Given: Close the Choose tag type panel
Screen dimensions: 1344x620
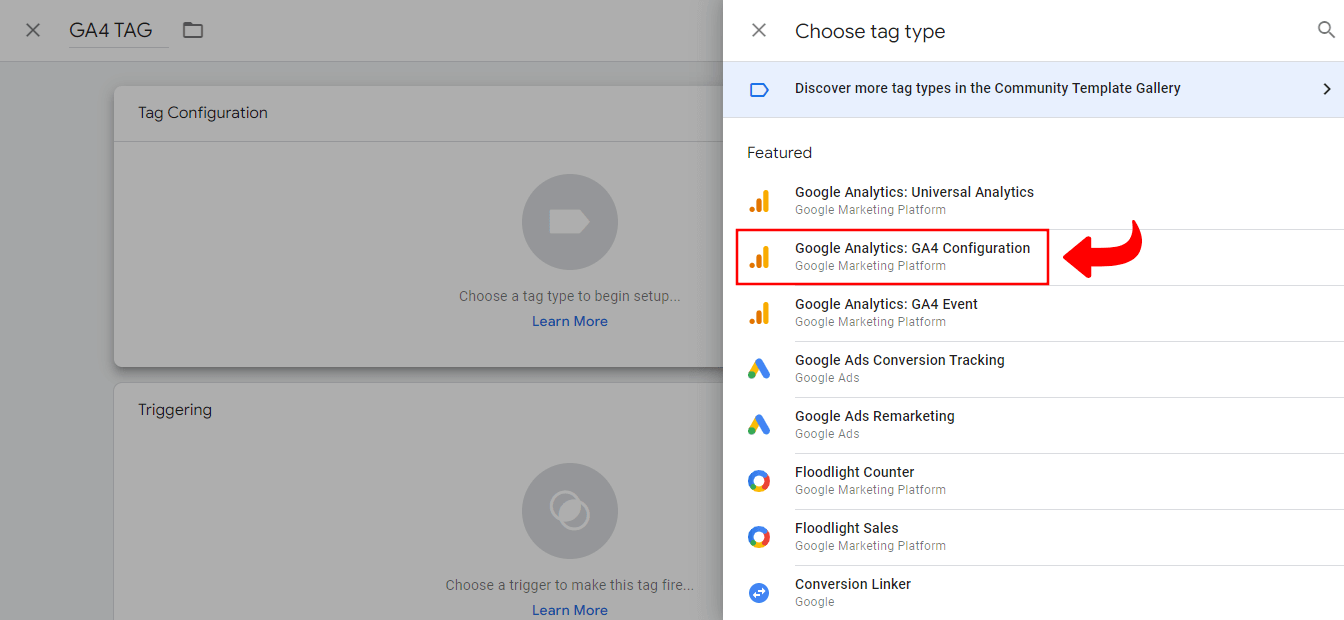Looking at the screenshot, I should tap(758, 30).
